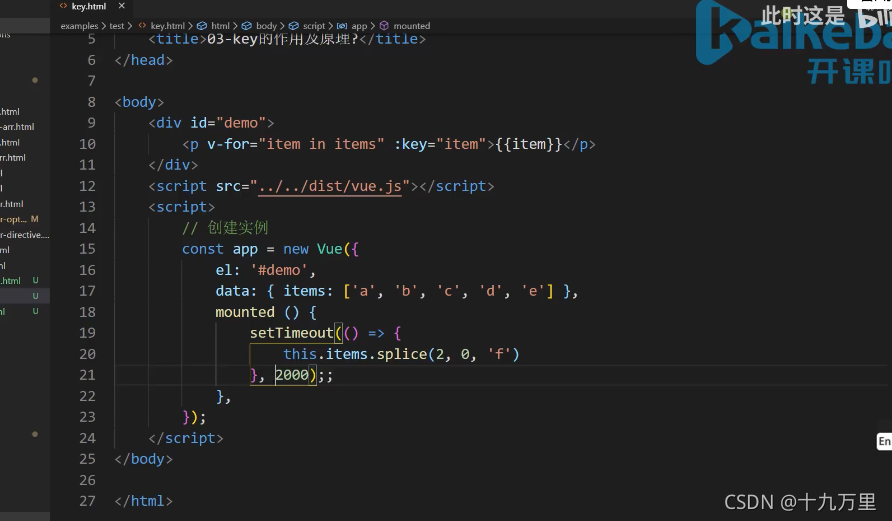The width and height of the screenshot is (892, 521).
Task: Click the key.html breadcrumb segment
Action: click(162, 26)
